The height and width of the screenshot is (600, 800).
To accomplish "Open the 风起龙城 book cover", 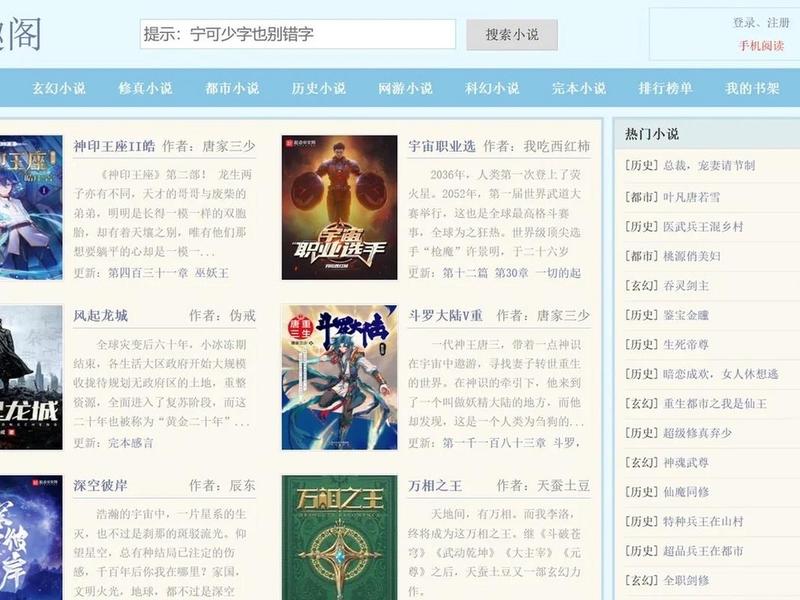I will pos(31,378).
